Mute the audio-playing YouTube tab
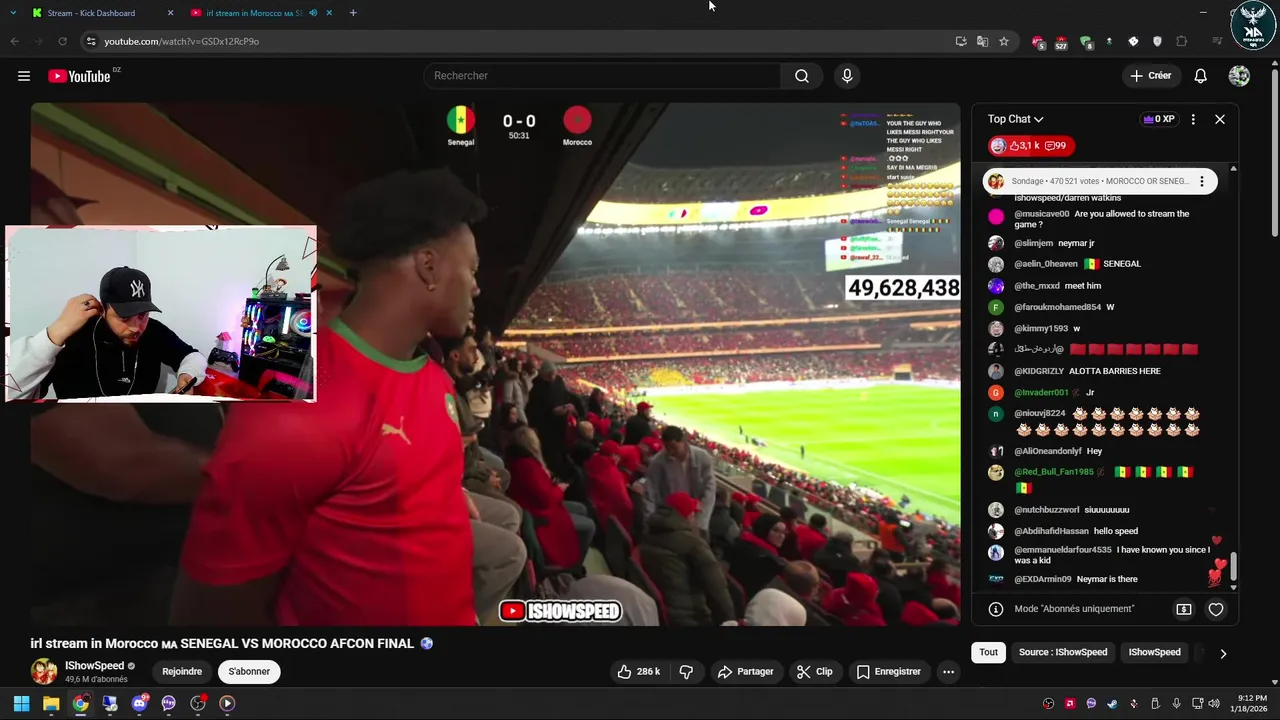 pyautogui.click(x=314, y=13)
